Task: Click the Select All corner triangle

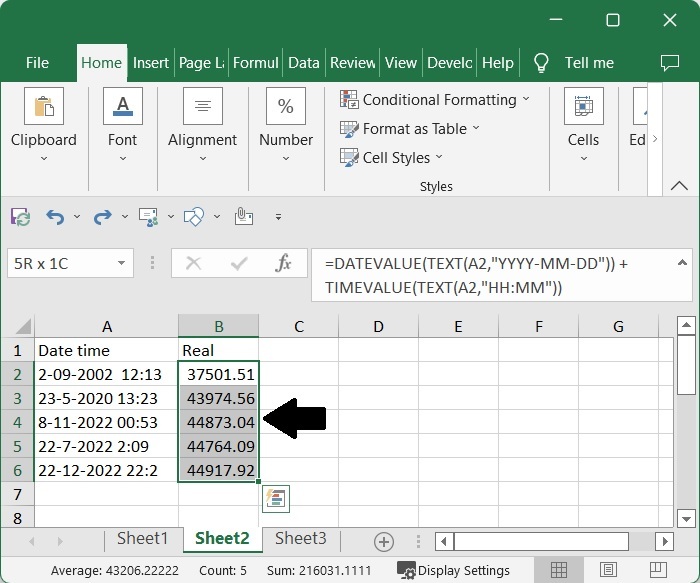Action: [x=23, y=326]
